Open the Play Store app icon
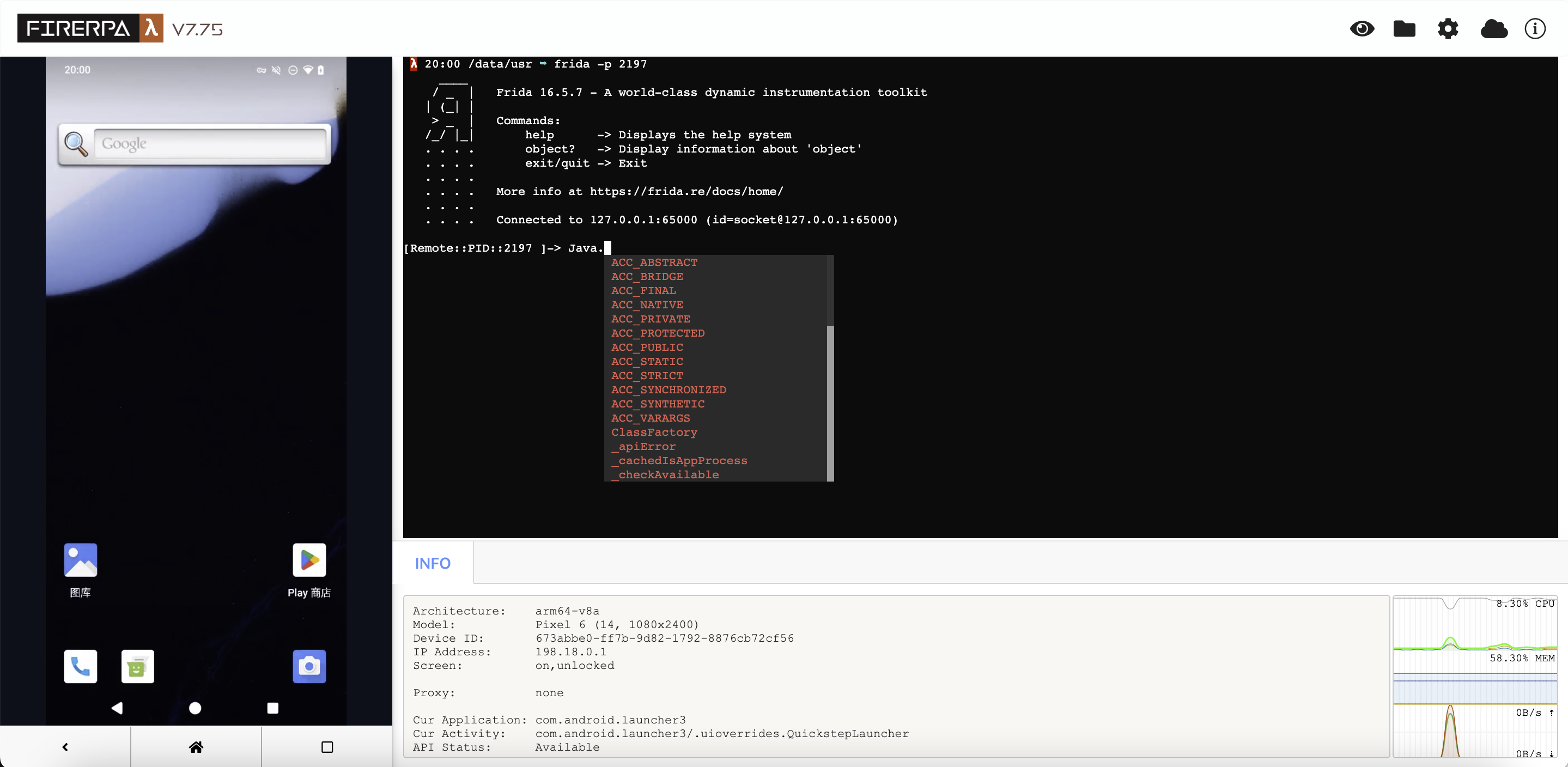Viewport: 1568px width, 767px height. click(x=309, y=560)
